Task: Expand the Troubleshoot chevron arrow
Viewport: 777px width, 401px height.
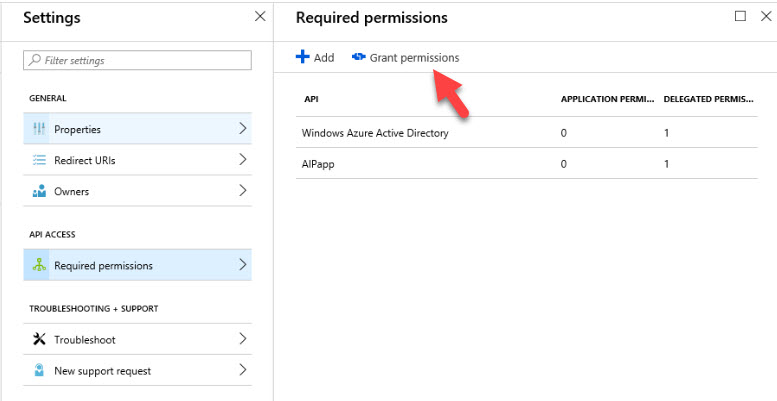Action: 242,339
